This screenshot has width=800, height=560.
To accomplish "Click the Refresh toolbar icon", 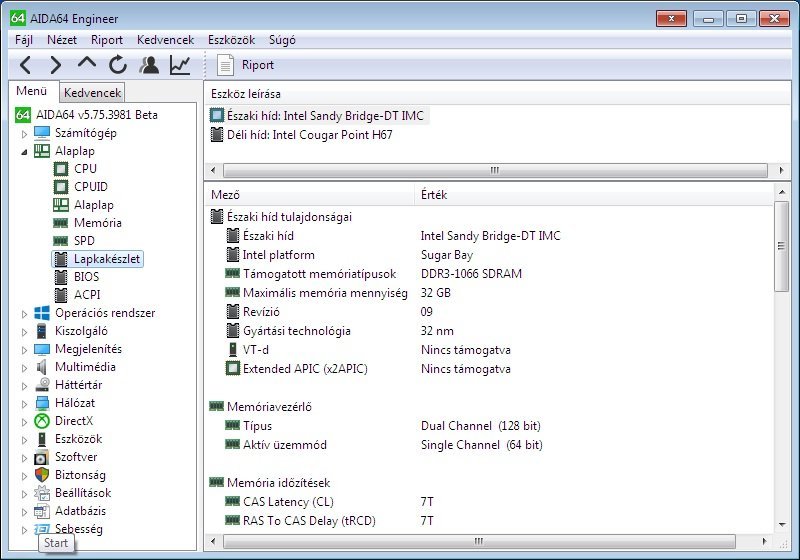I will point(118,65).
